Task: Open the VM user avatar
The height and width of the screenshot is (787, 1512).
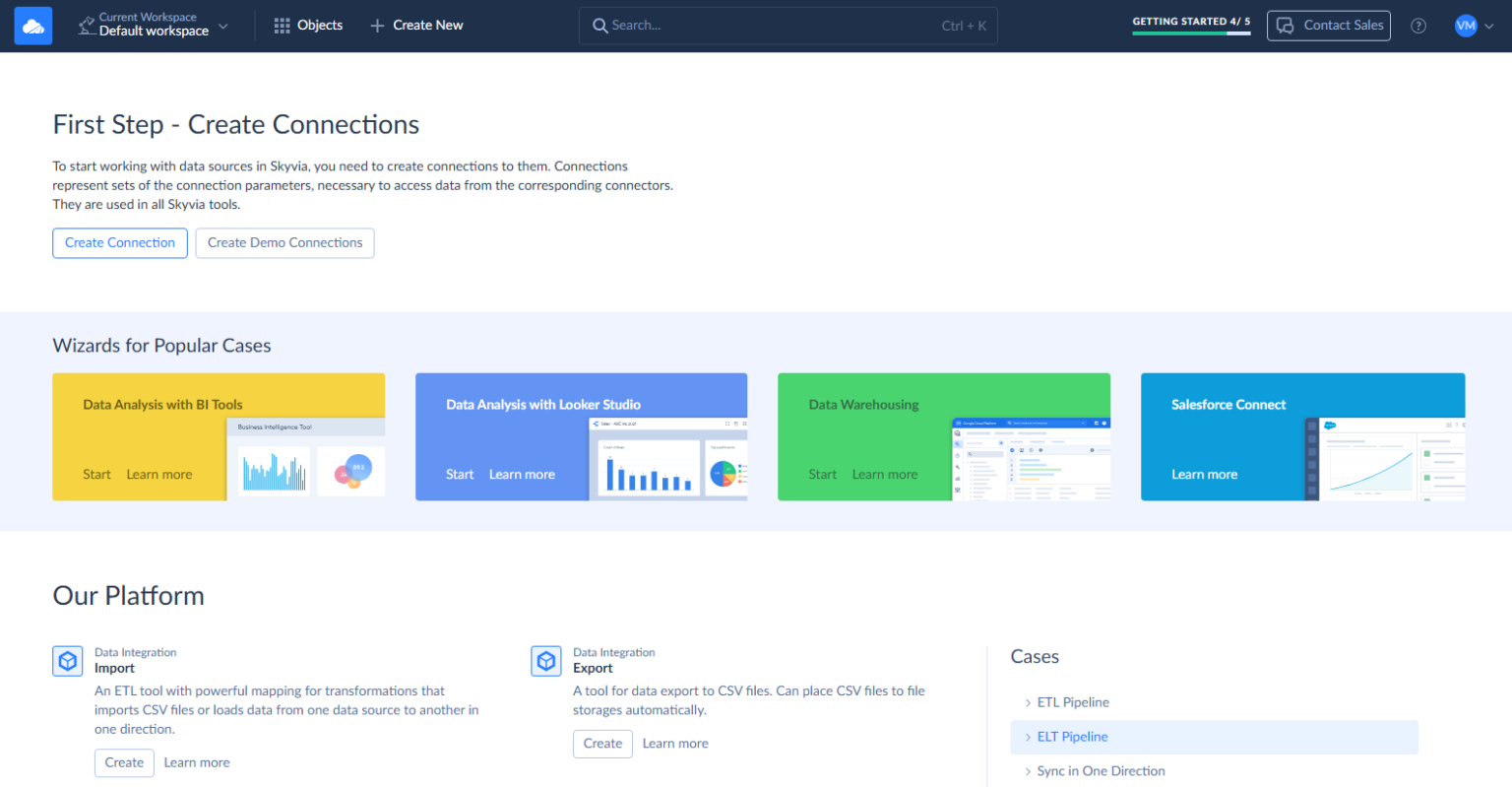Action: tap(1466, 26)
